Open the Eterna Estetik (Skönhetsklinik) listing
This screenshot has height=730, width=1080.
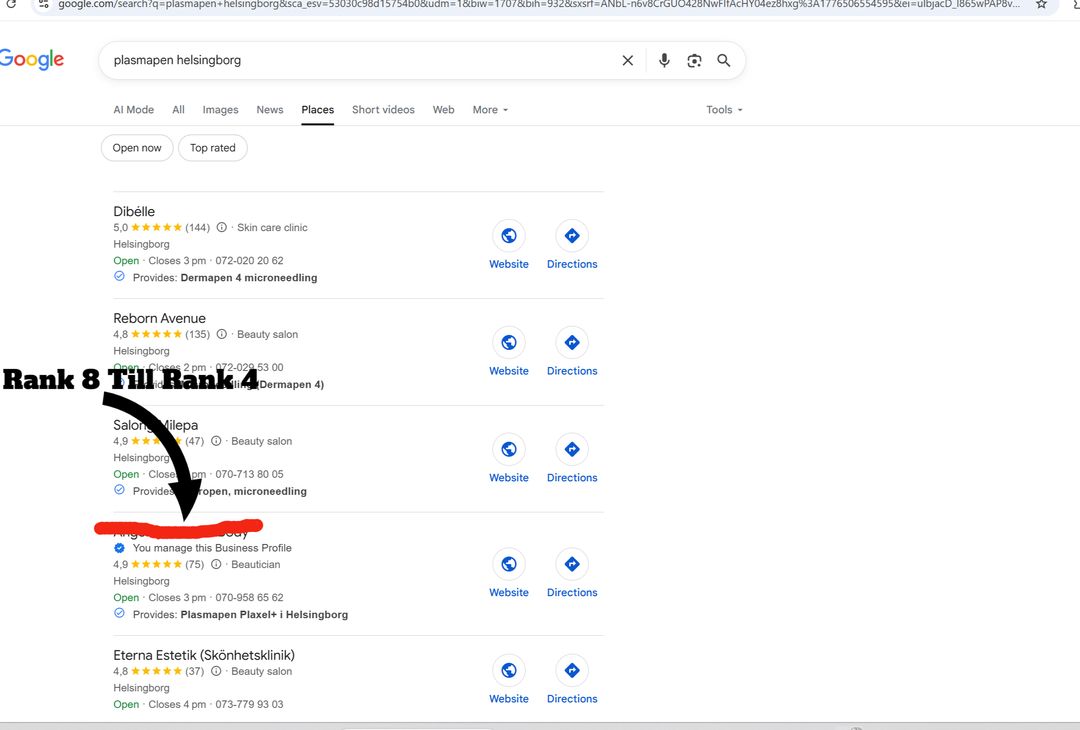[204, 655]
